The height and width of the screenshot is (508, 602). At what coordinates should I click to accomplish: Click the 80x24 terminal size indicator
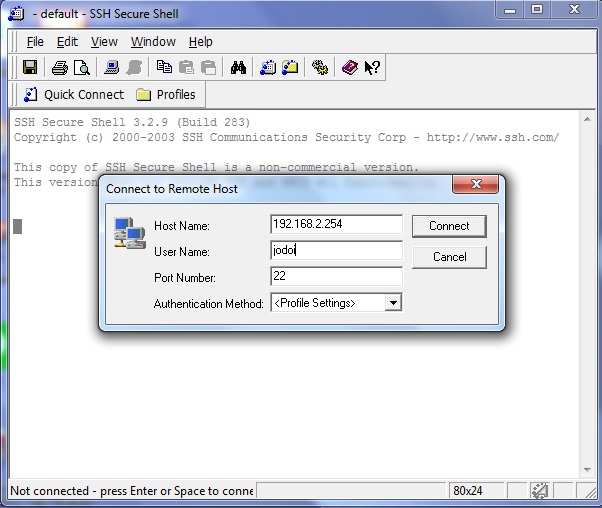468,491
